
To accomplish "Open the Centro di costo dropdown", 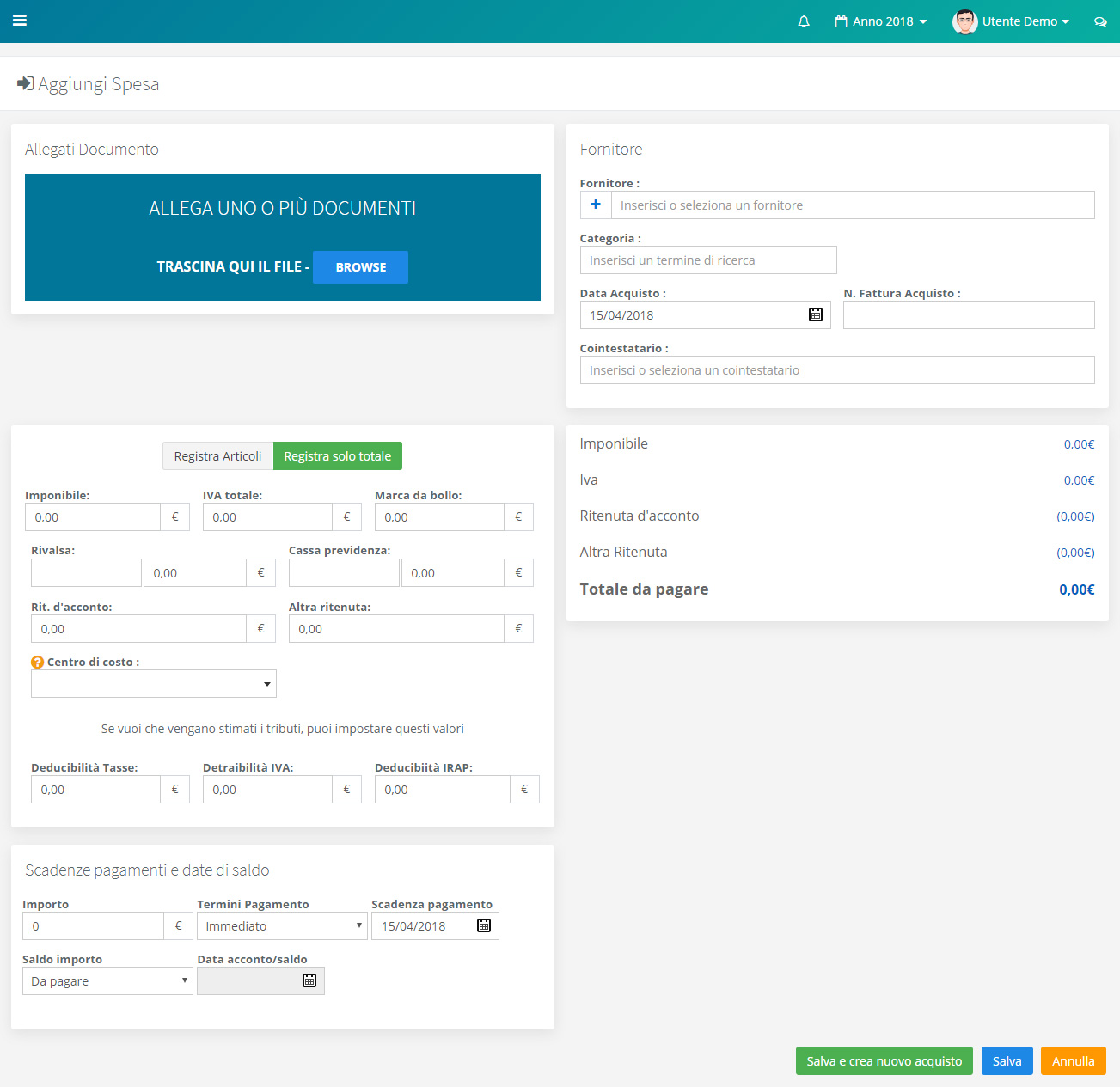I will (x=154, y=683).
